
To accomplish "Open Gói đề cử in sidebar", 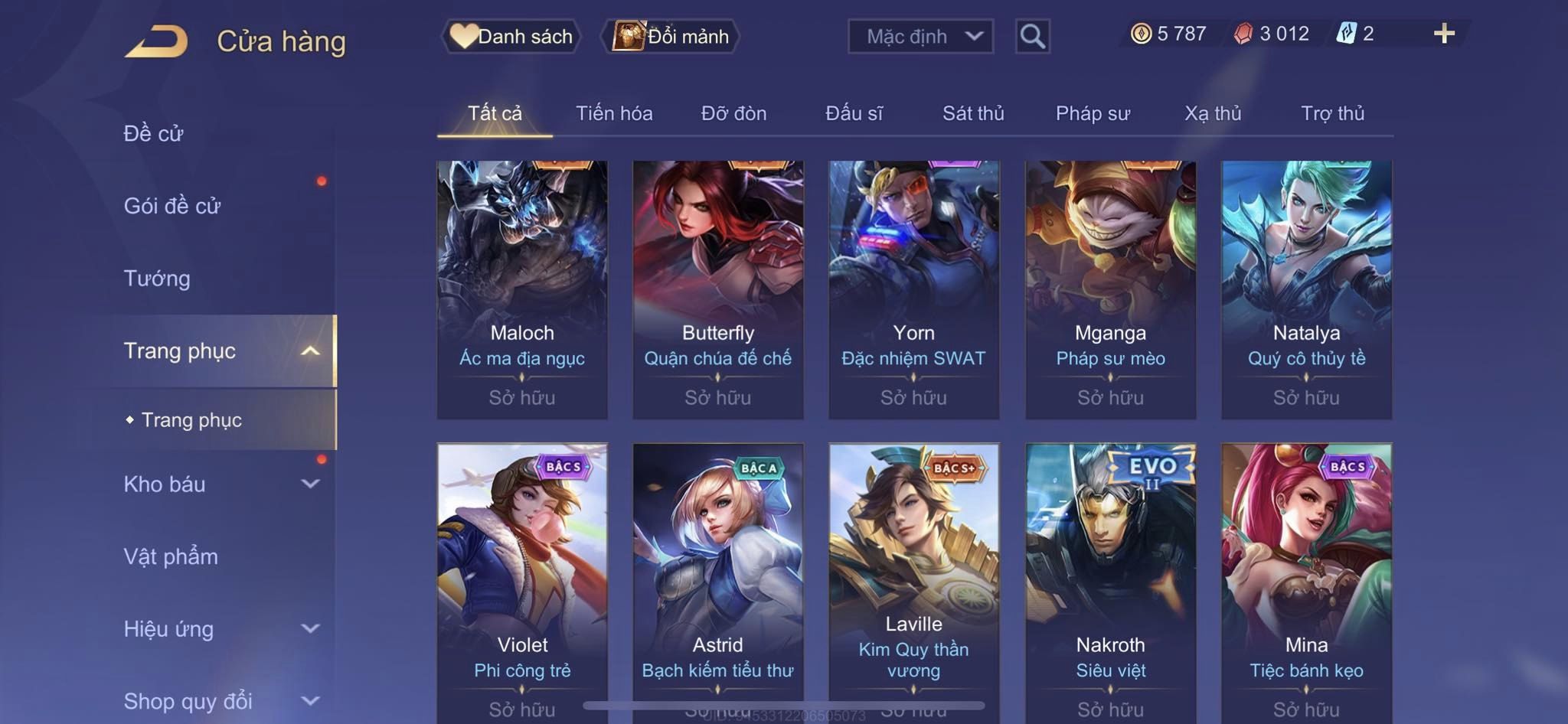I will pos(172,206).
